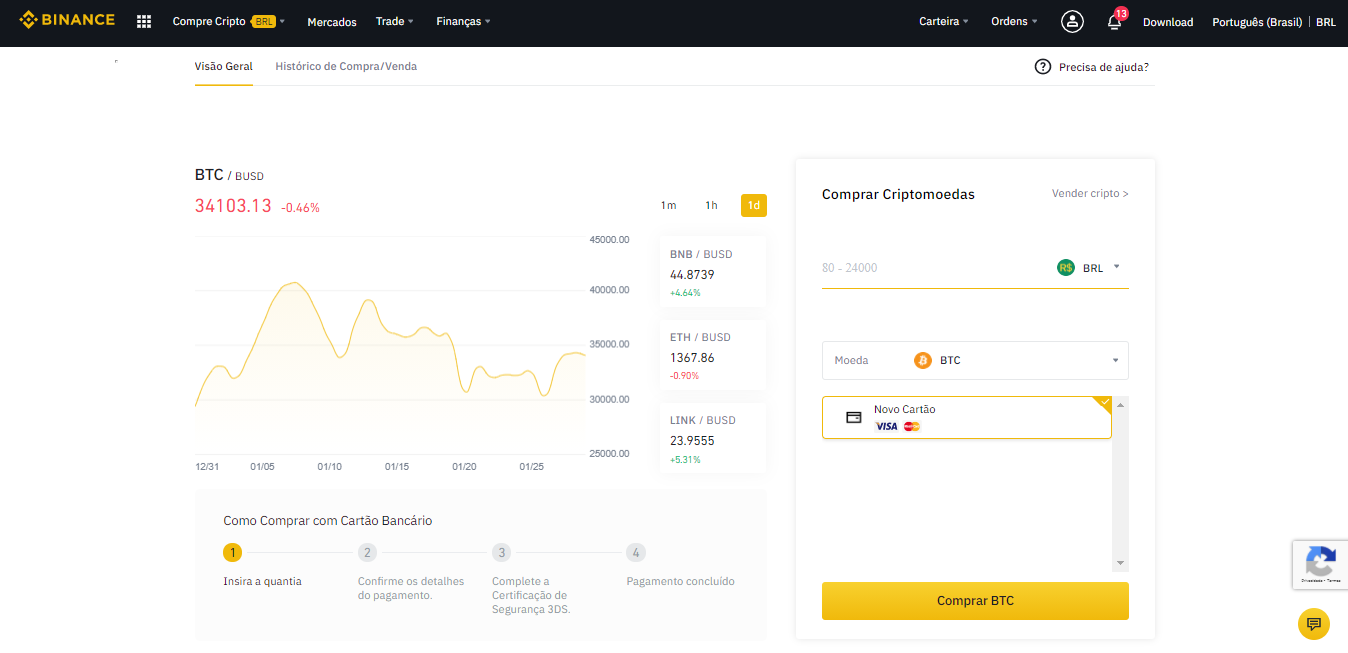Image resolution: width=1348 pixels, height=653 pixels.
Task: Click step 2 Confirme os detalhes do pagamento
Action: [411, 571]
